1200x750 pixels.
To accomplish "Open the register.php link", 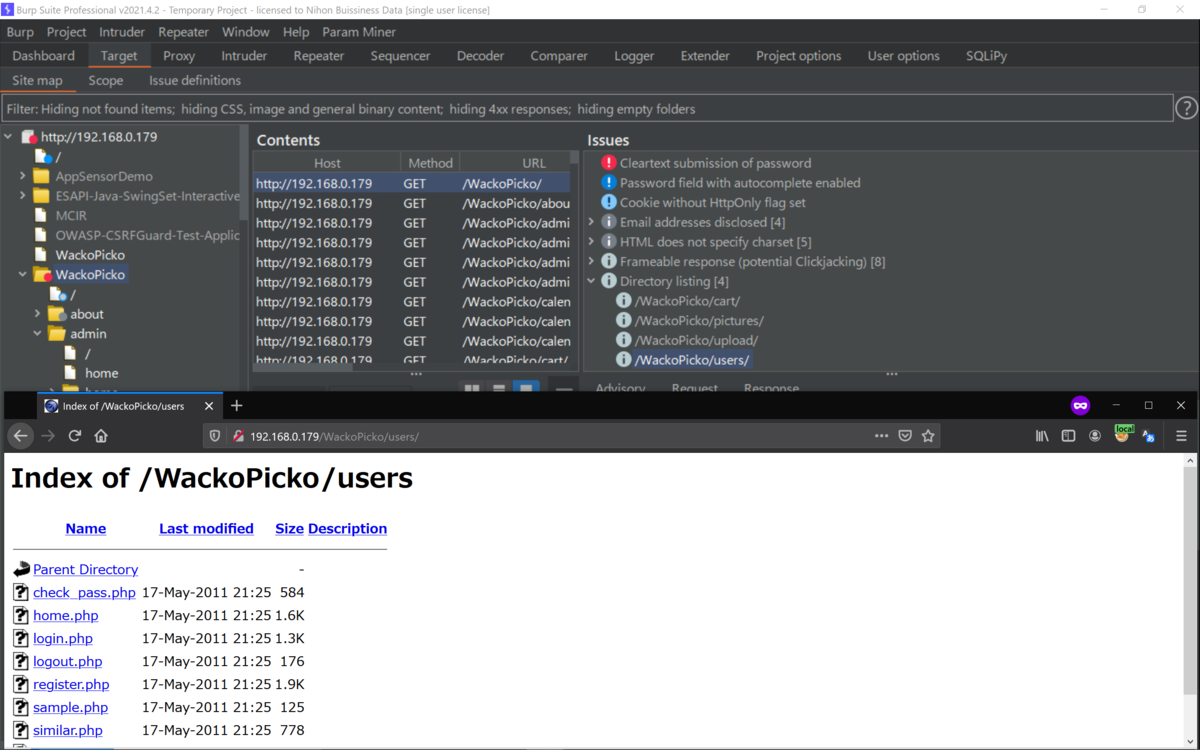I will point(71,684).
